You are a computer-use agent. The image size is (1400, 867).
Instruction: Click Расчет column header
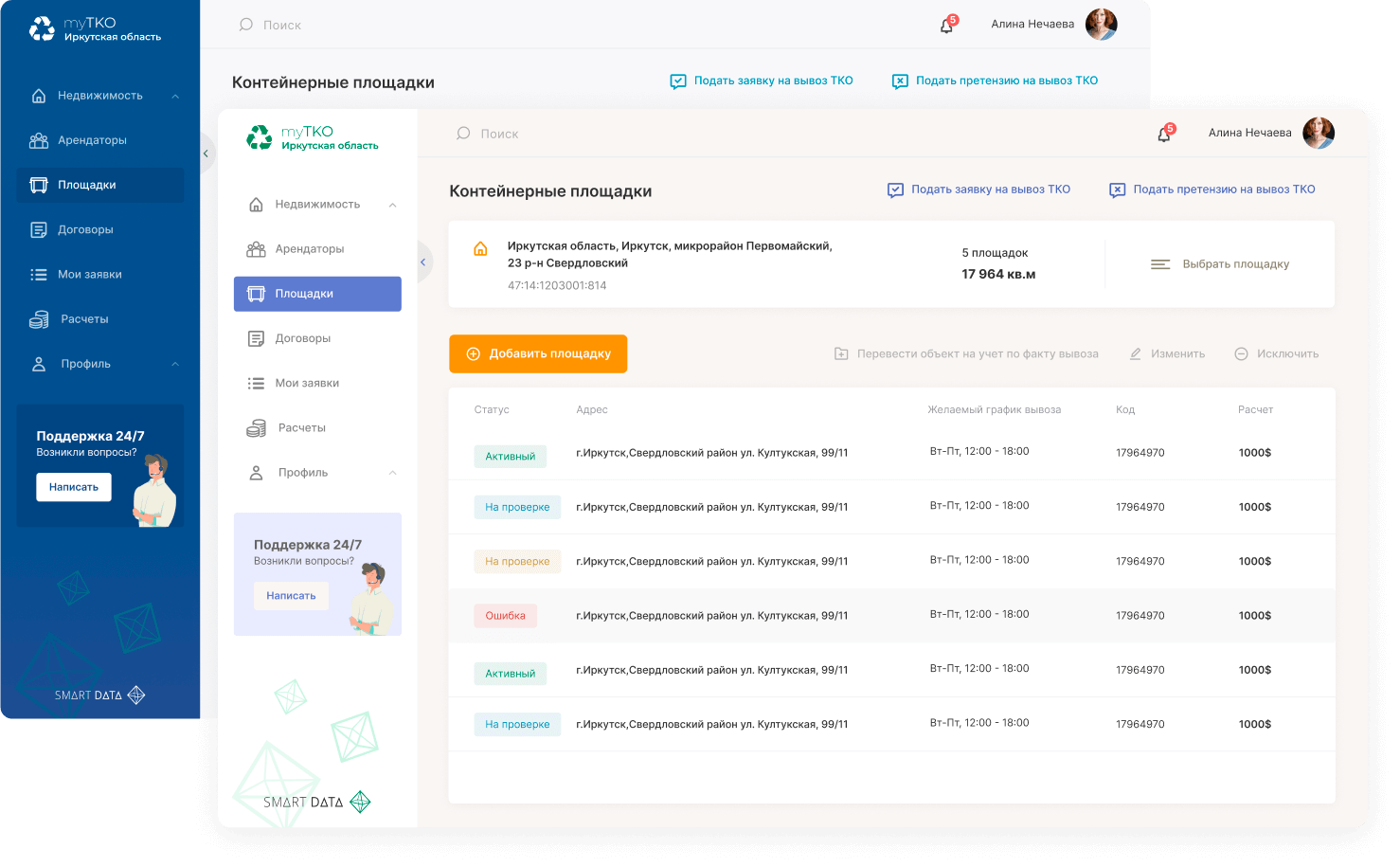(x=1255, y=409)
